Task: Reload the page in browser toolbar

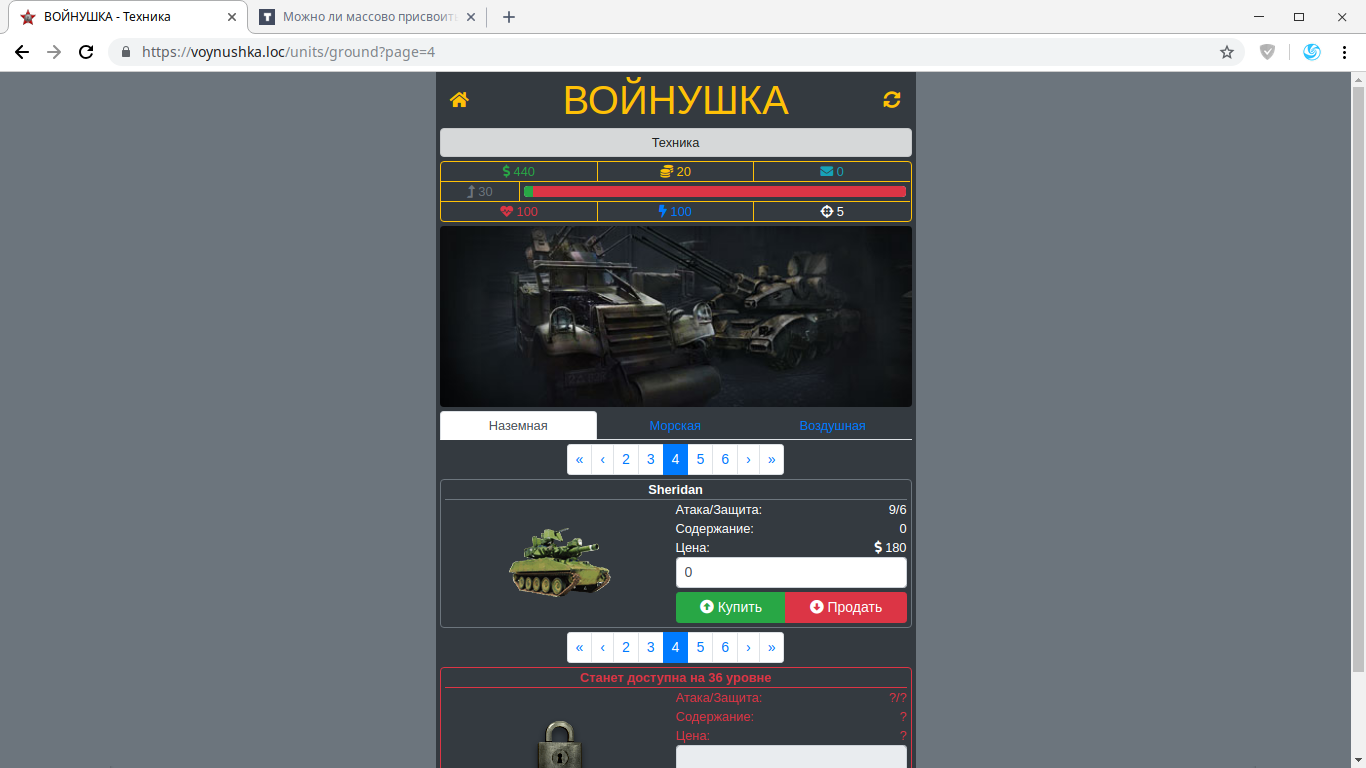Action: click(86, 52)
